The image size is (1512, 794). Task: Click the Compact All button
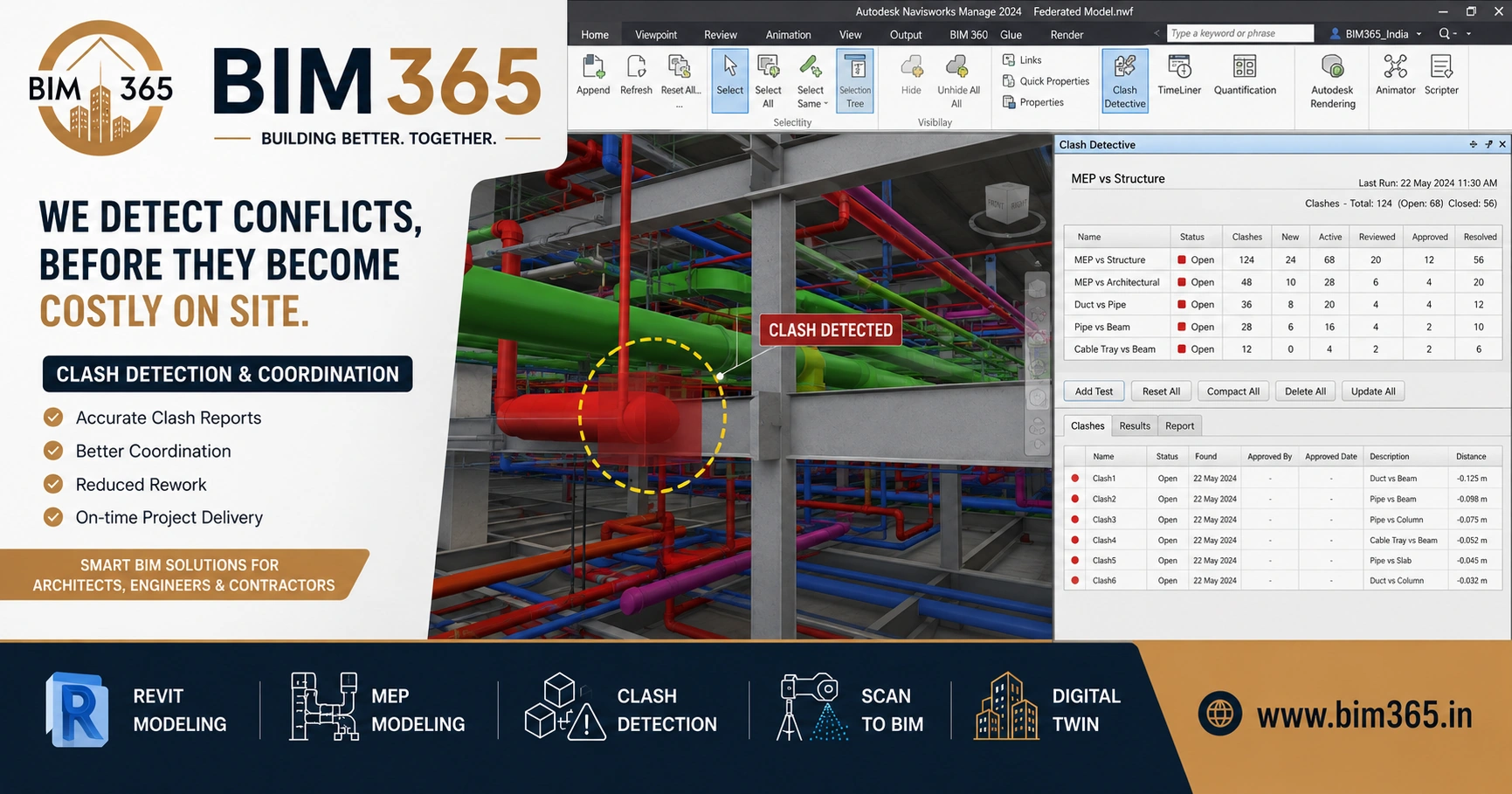click(x=1232, y=391)
